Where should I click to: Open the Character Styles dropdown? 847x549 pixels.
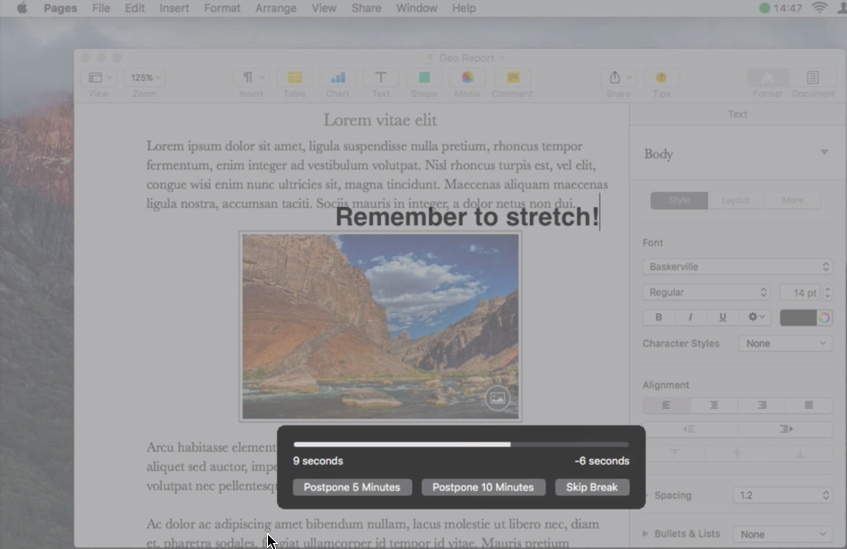point(785,343)
